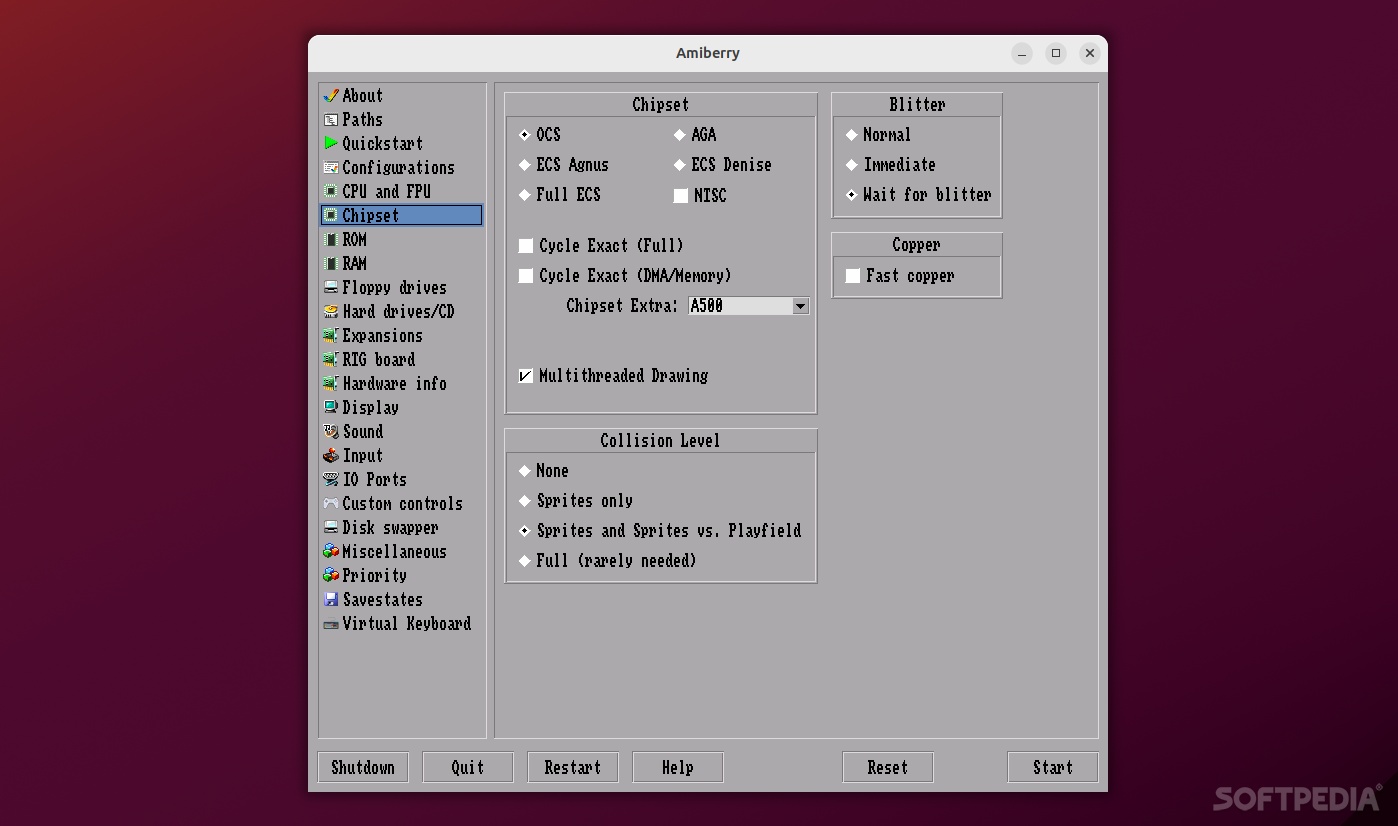Click the Chipset chip icon

tap(331, 216)
